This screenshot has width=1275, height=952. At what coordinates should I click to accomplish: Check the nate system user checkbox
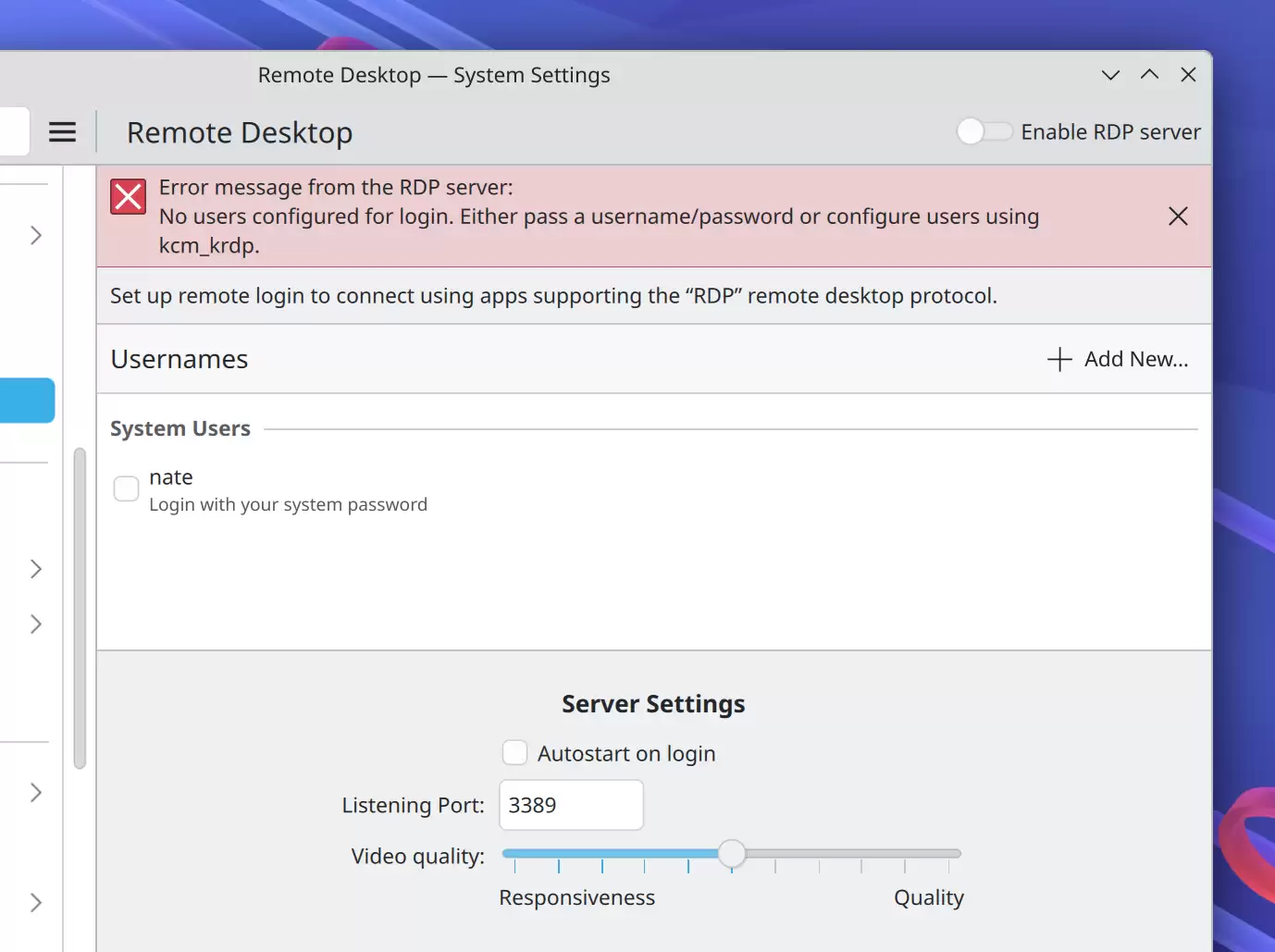(126, 488)
